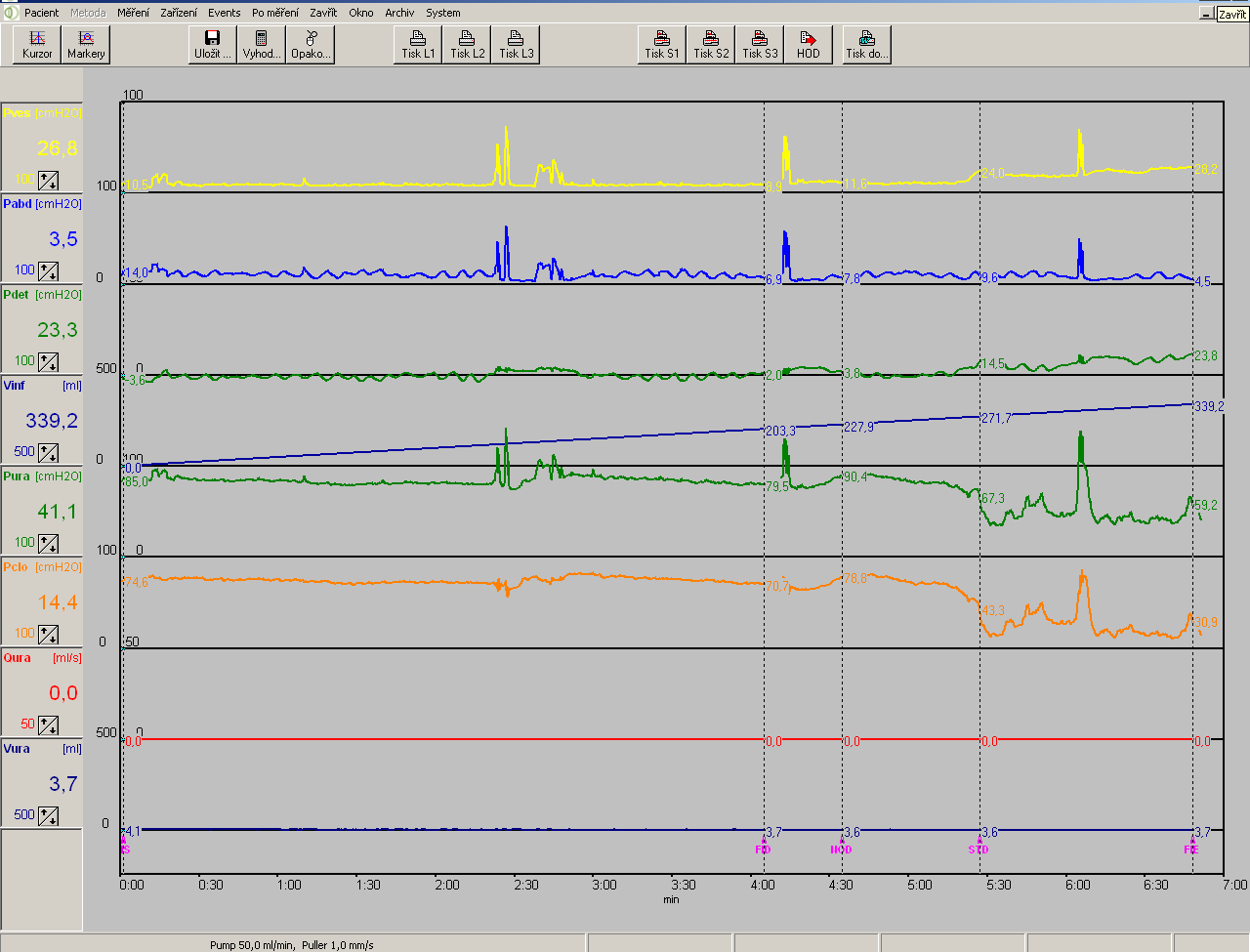Click the Qura [ml/s] channel label
This screenshot has width=1250, height=952.
point(42,658)
